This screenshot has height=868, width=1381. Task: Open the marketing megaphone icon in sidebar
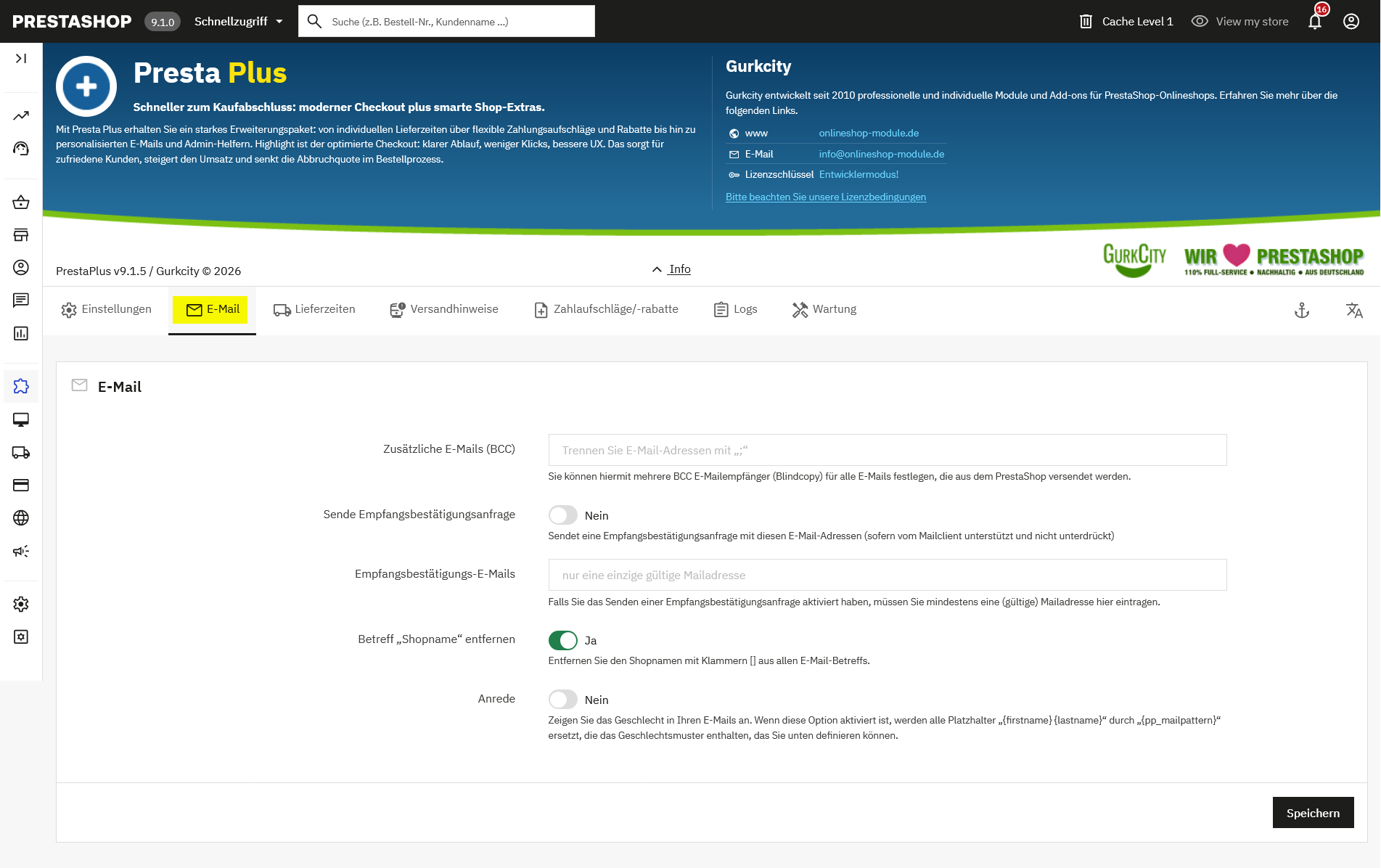pos(21,551)
